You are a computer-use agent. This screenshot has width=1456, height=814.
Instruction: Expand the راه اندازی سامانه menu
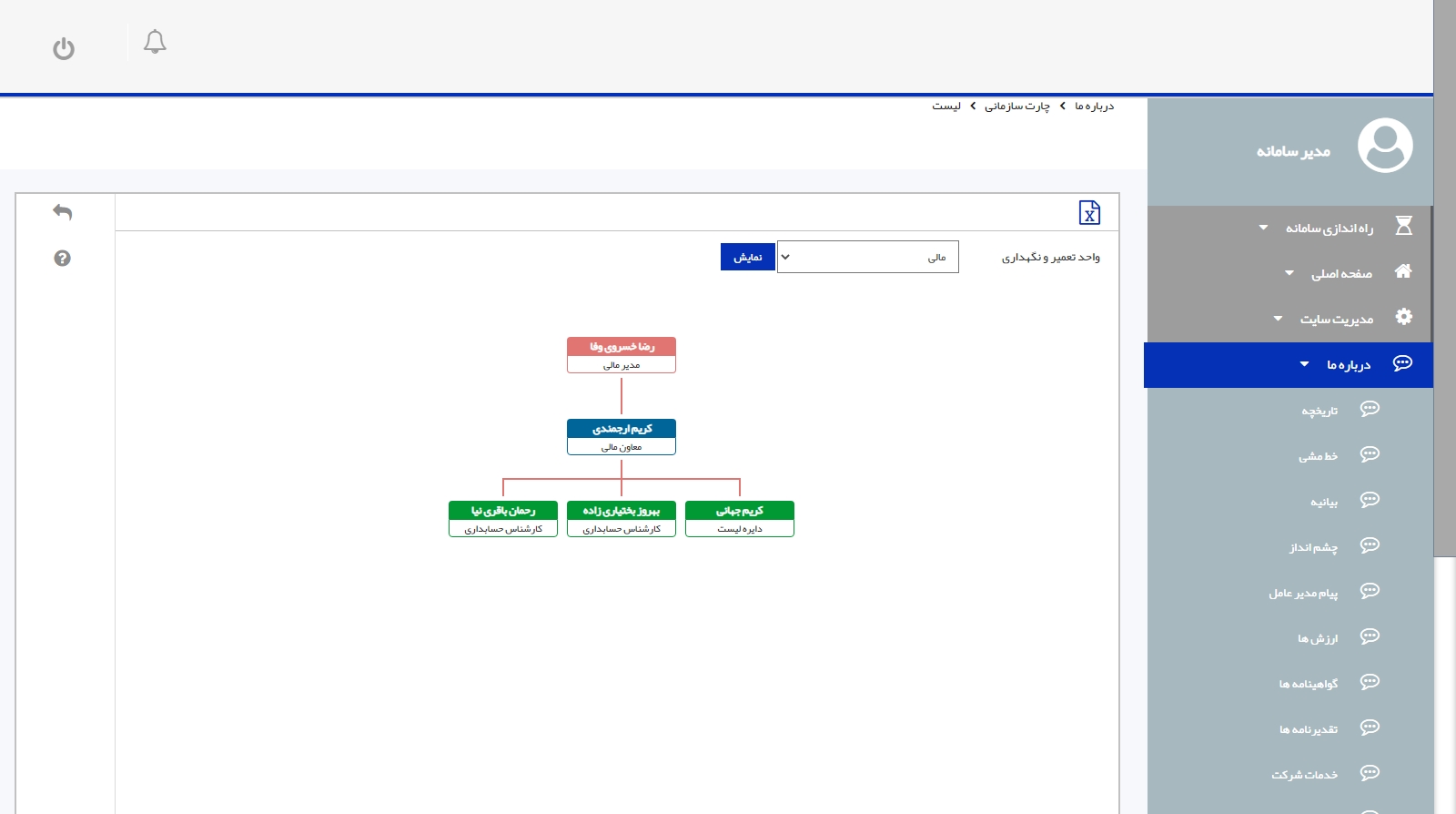[x=1328, y=228]
